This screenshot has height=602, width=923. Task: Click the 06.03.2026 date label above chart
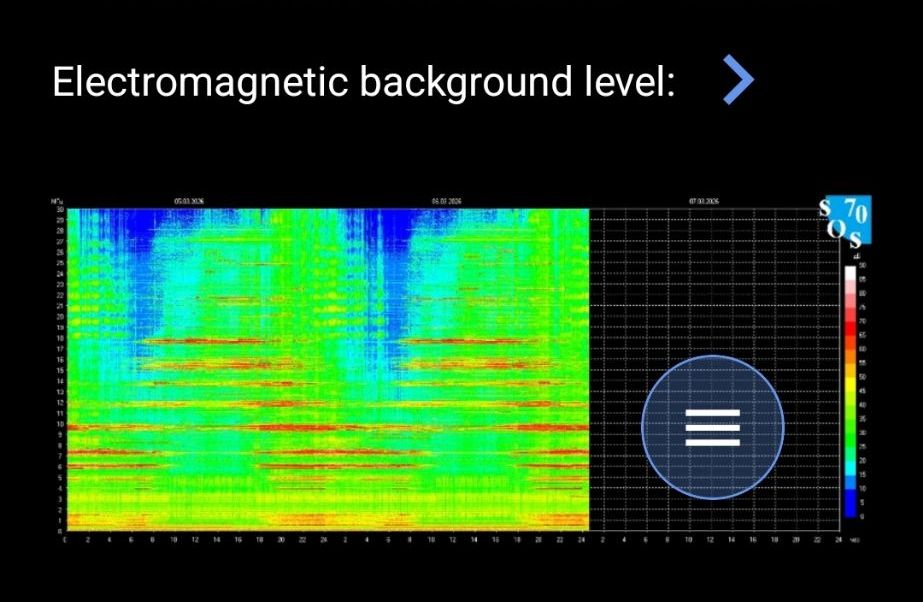[x=445, y=201]
